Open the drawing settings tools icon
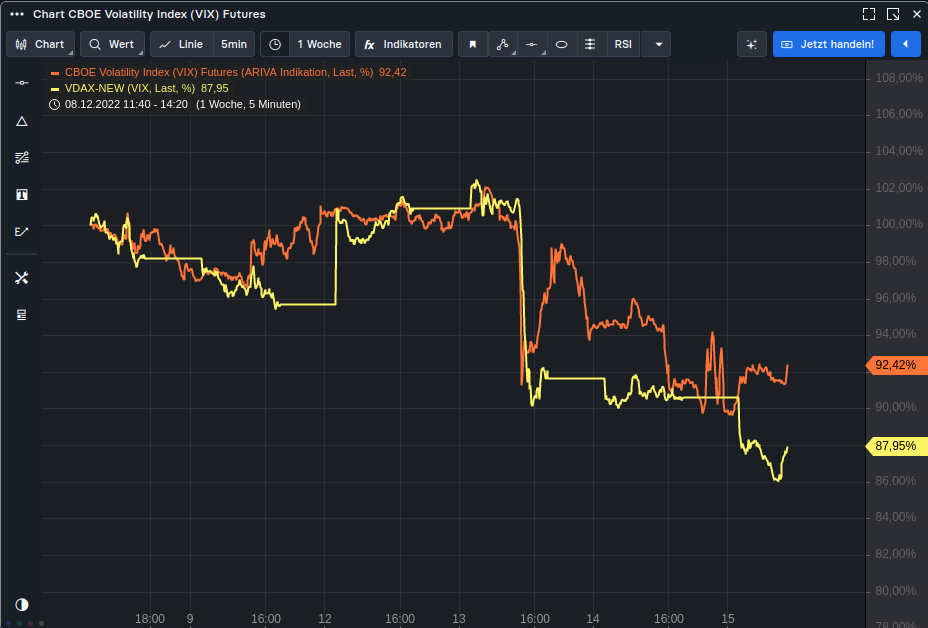 click(x=22, y=277)
